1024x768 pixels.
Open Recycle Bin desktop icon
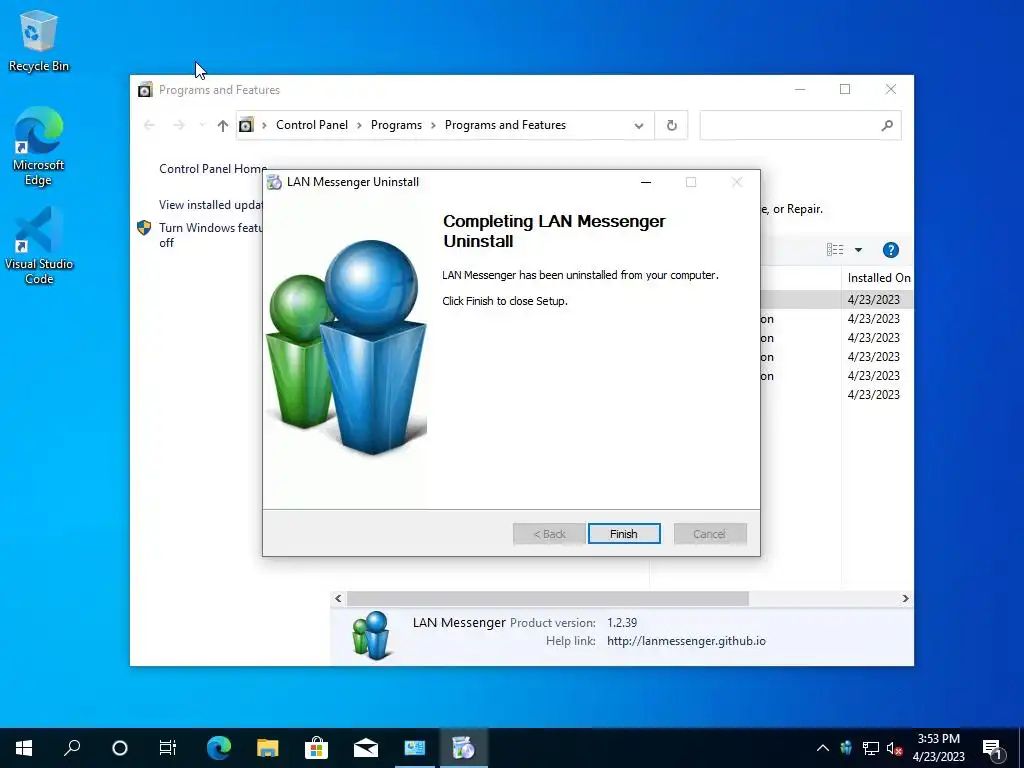click(39, 41)
